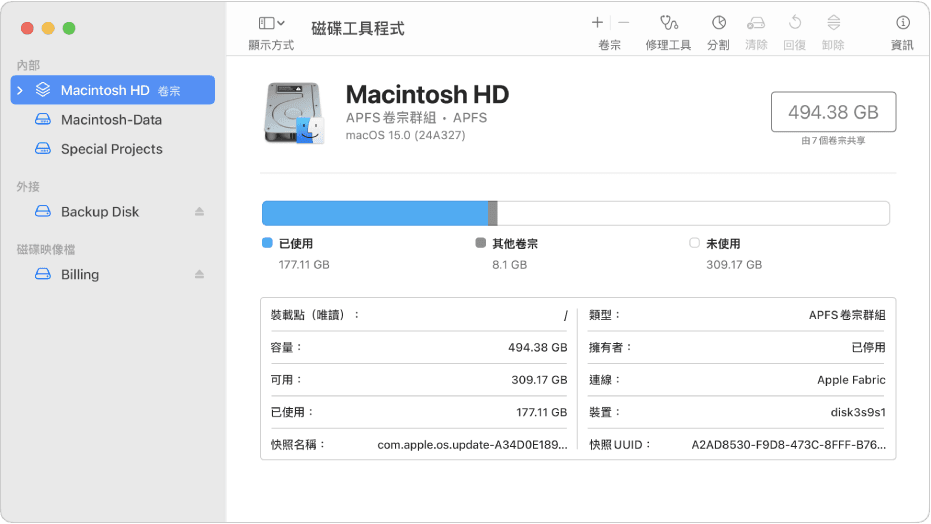Click the red close window button

pyautogui.click(x=27, y=28)
